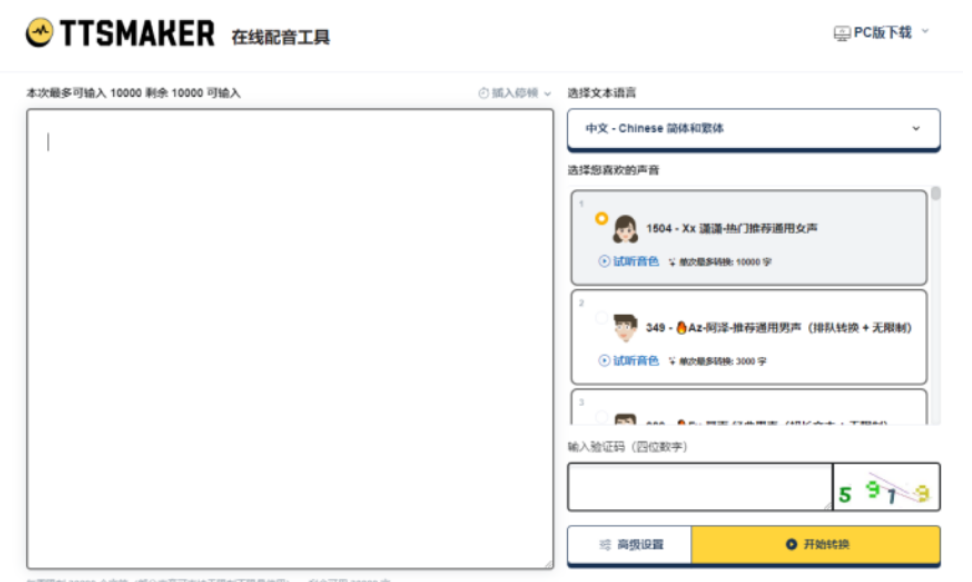This screenshot has width=972, height=582.
Task: Click inside the 验证码 captcha input field
Action: coord(699,487)
